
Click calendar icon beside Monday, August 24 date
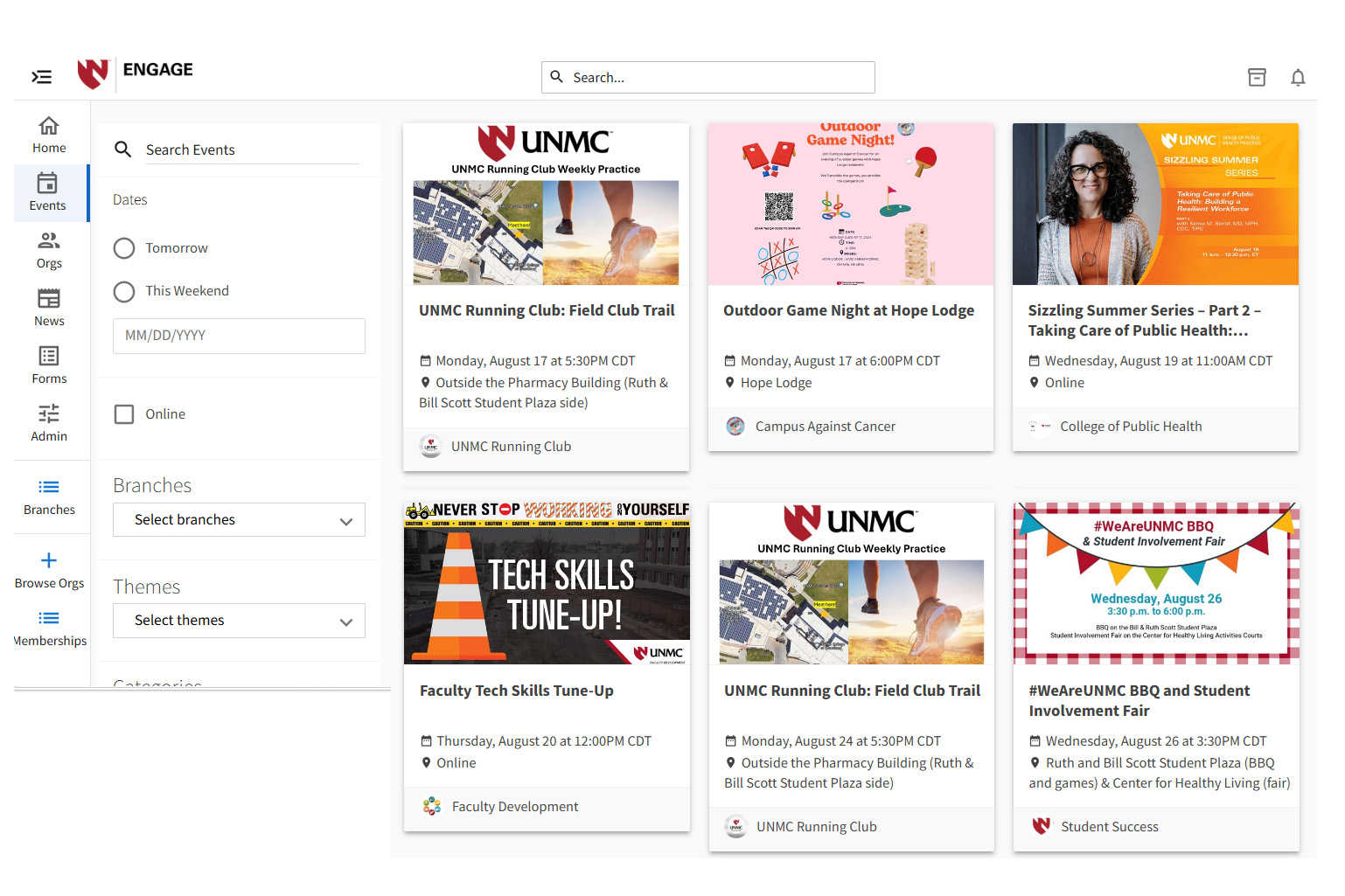pos(731,741)
